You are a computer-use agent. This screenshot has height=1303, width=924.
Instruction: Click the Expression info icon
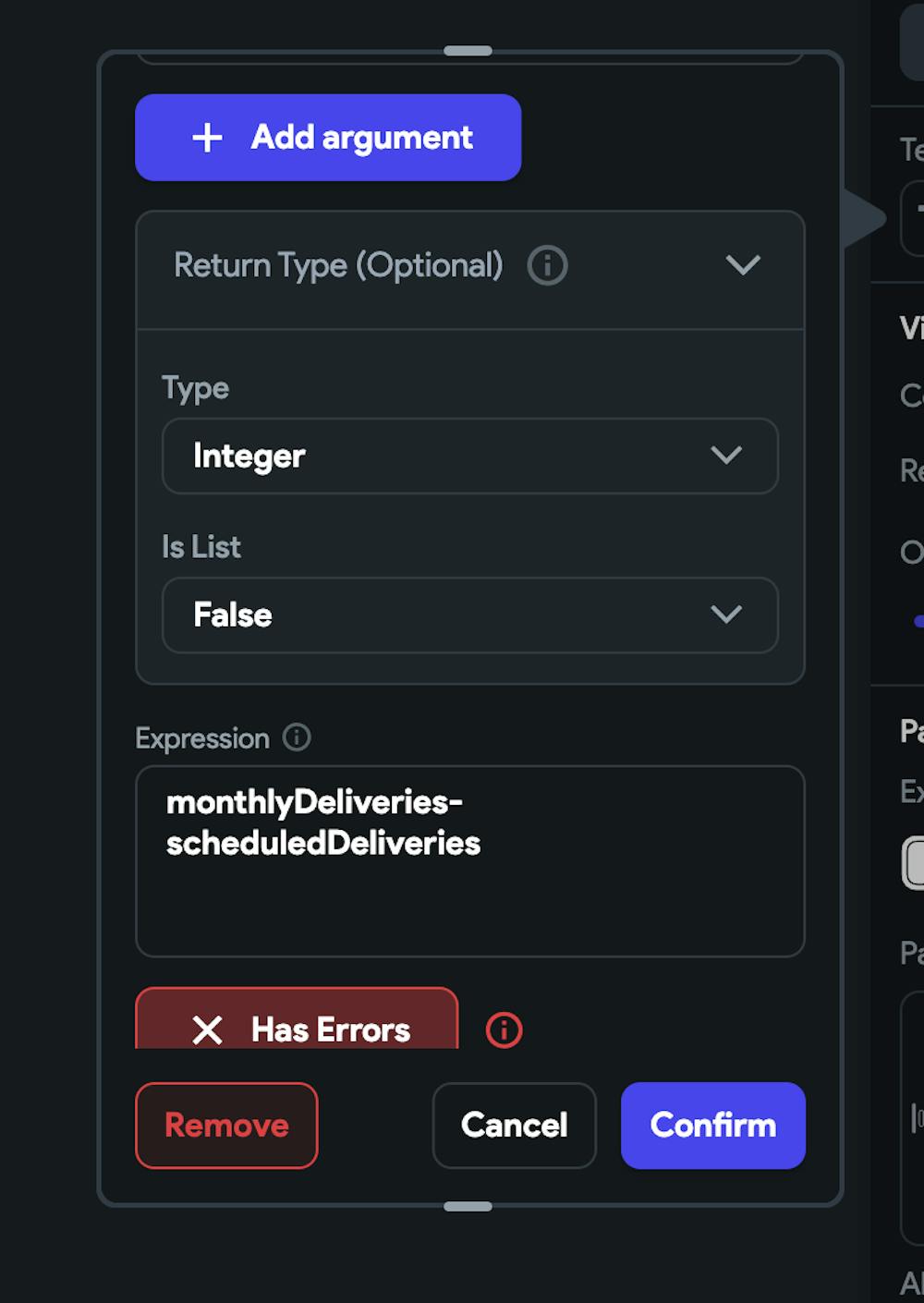pos(297,737)
